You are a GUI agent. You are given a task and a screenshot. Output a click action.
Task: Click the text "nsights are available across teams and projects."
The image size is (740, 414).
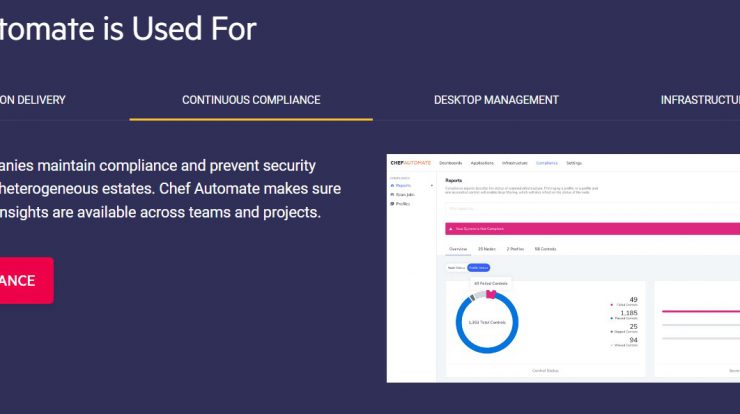[160, 212]
